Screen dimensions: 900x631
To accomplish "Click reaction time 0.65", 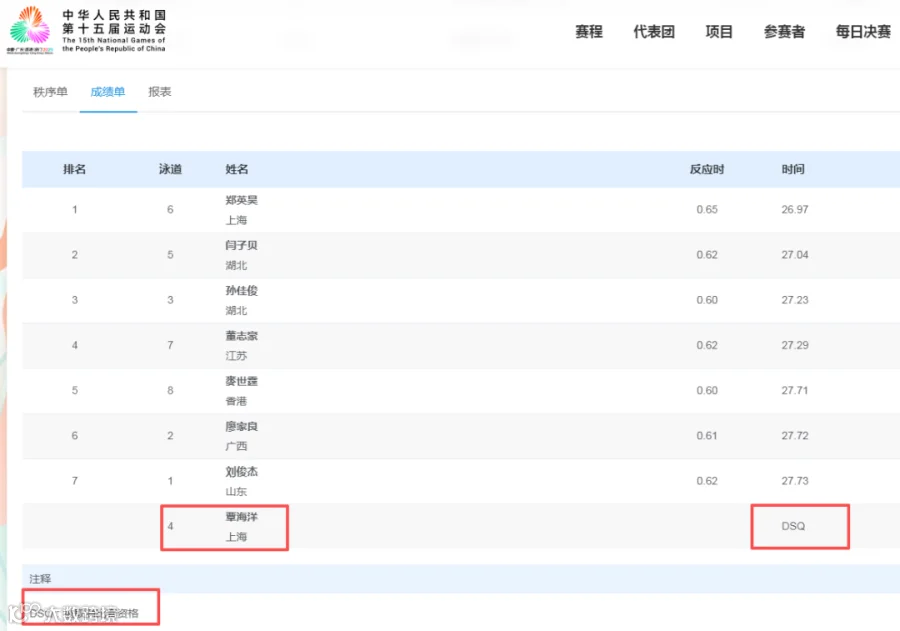I will click(707, 210).
